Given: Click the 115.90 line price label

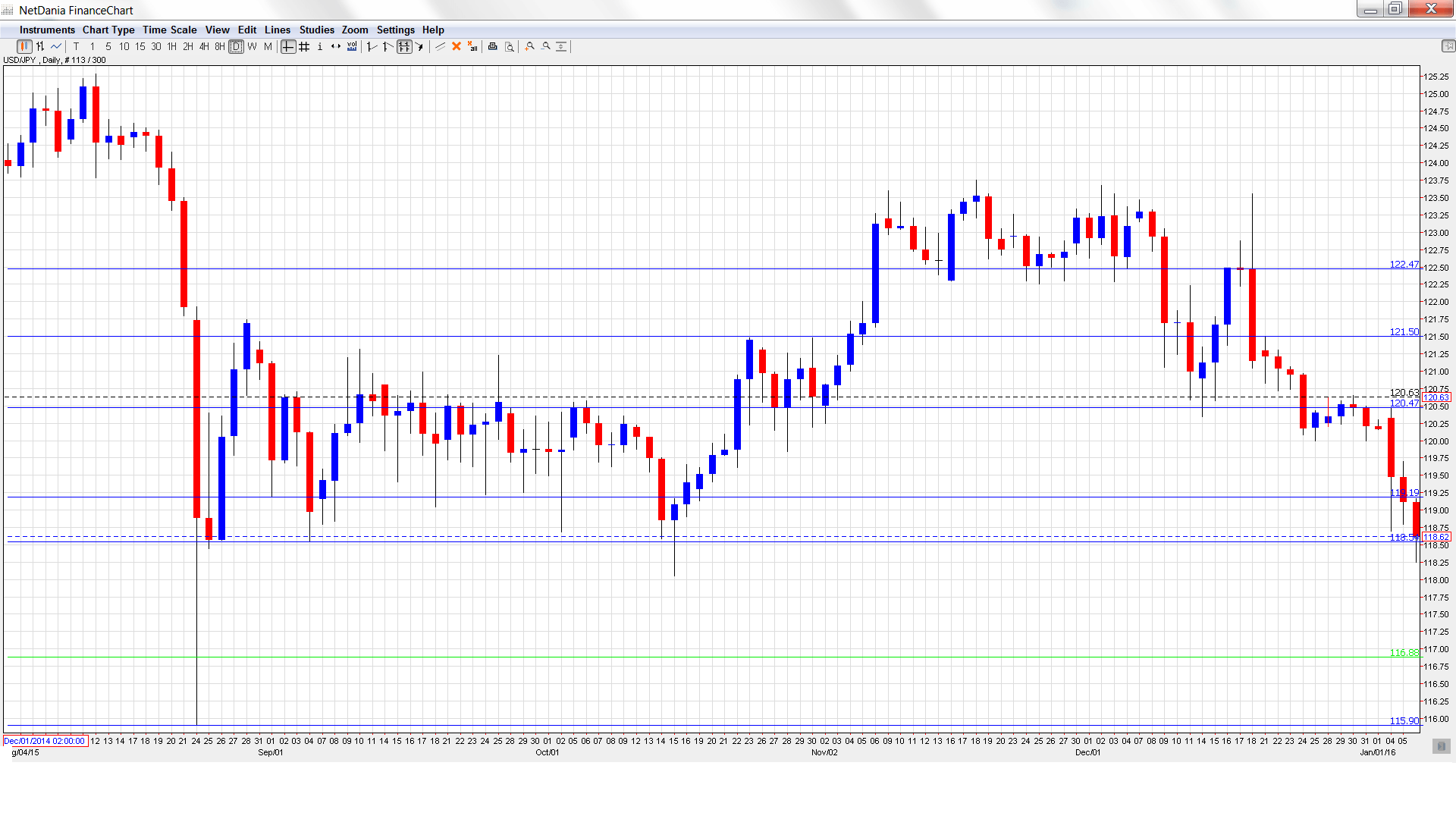Looking at the screenshot, I should tap(1404, 721).
